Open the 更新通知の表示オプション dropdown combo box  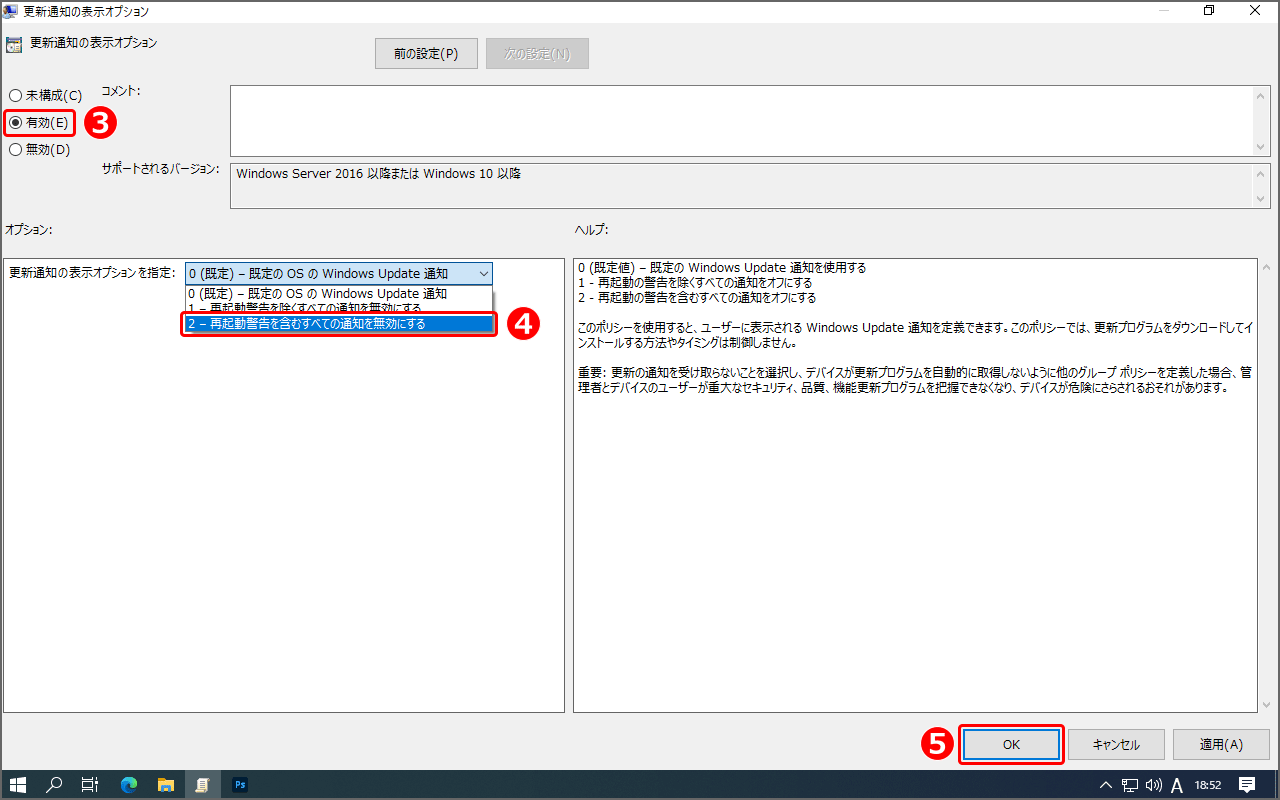point(339,273)
